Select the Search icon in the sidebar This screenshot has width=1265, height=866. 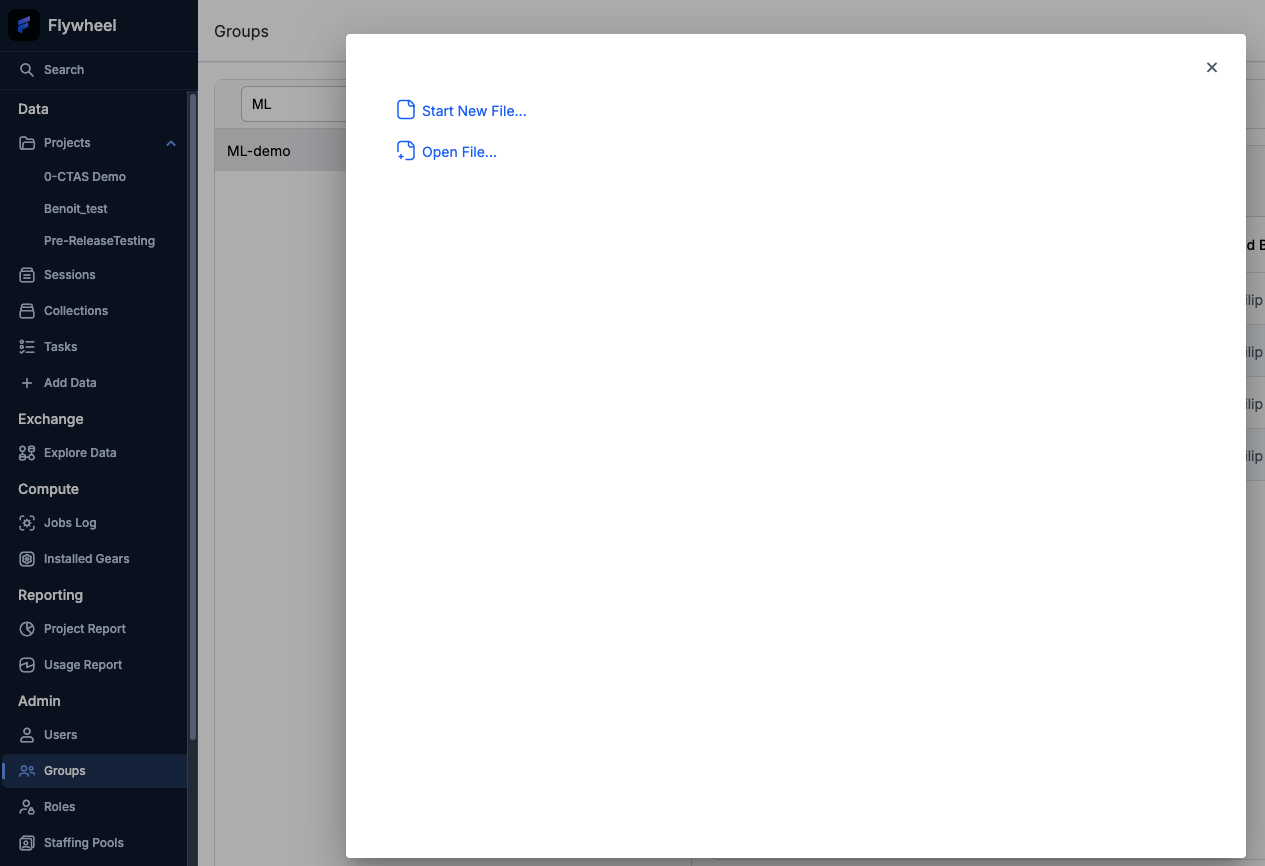point(26,69)
